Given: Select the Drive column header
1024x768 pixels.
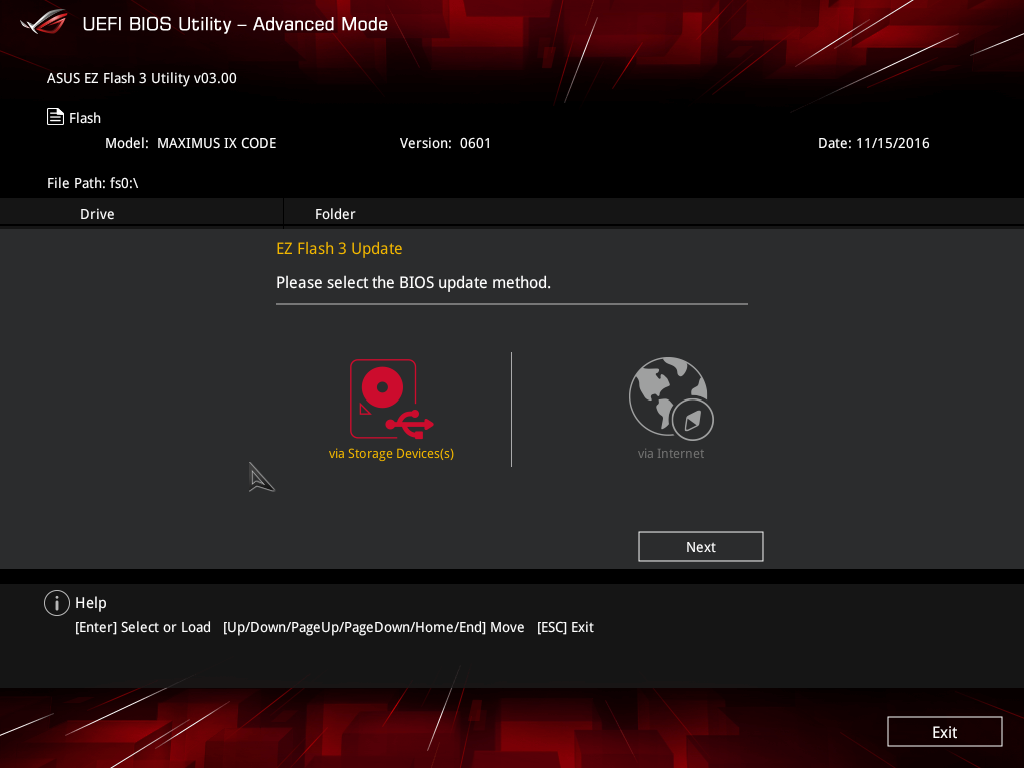Looking at the screenshot, I should point(97,214).
